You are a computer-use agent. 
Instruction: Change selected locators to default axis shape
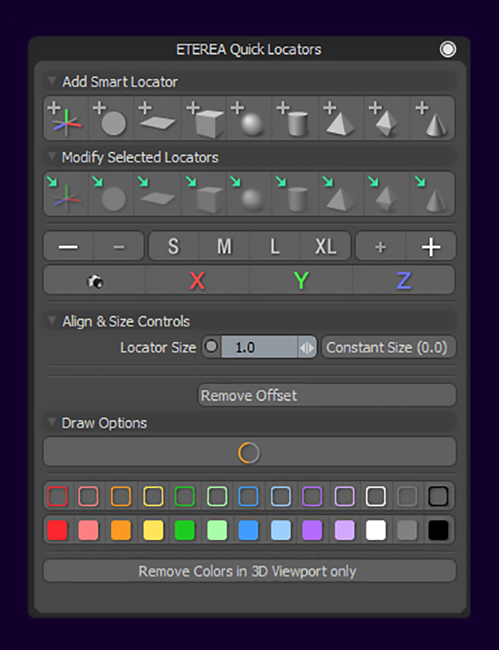pyautogui.click(x=66, y=194)
